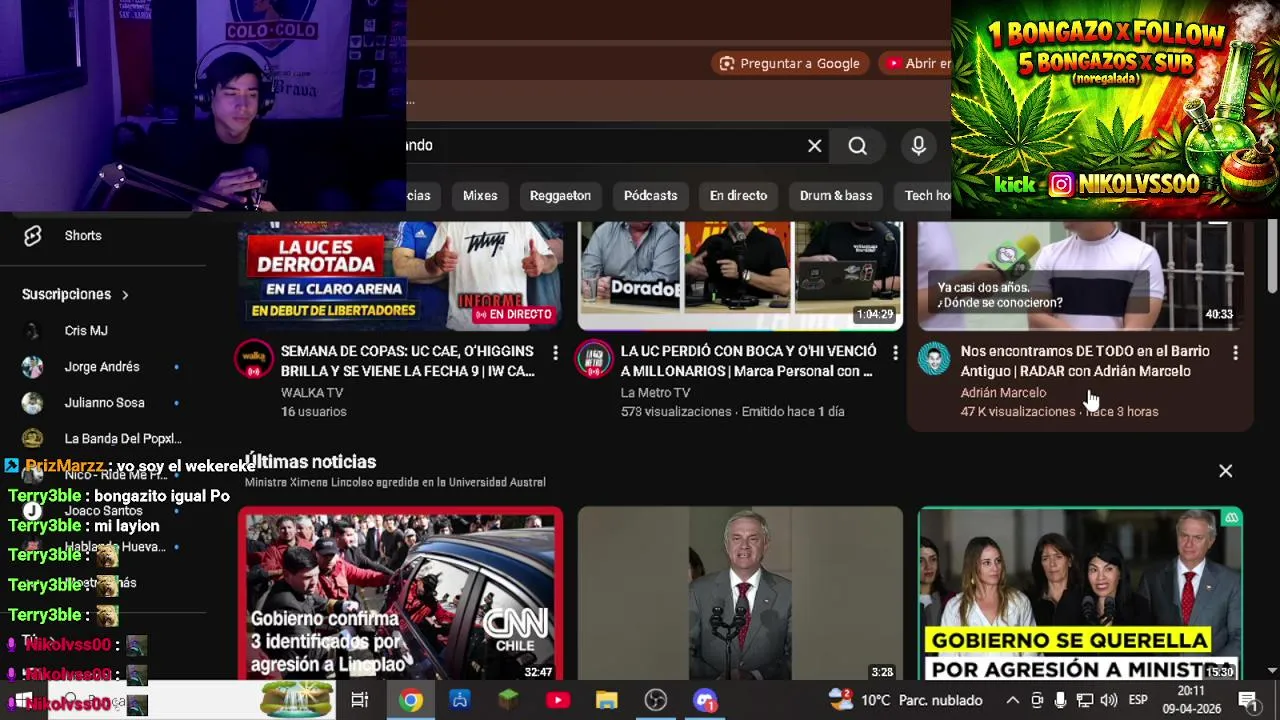1280x720 pixels.
Task: Click the Abrir en button
Action: click(x=915, y=63)
